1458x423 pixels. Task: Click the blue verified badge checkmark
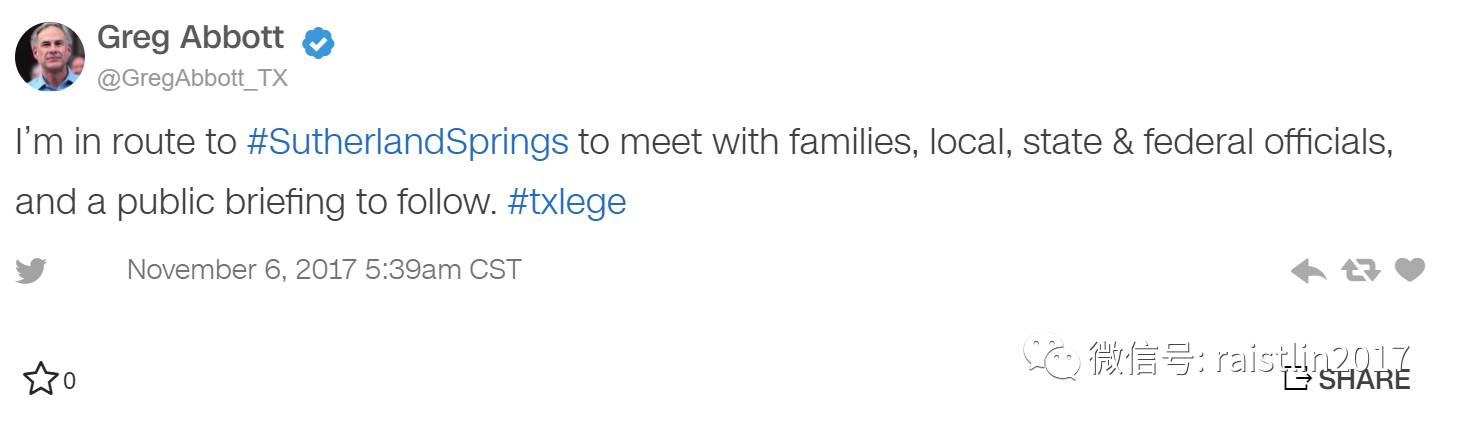tap(318, 43)
